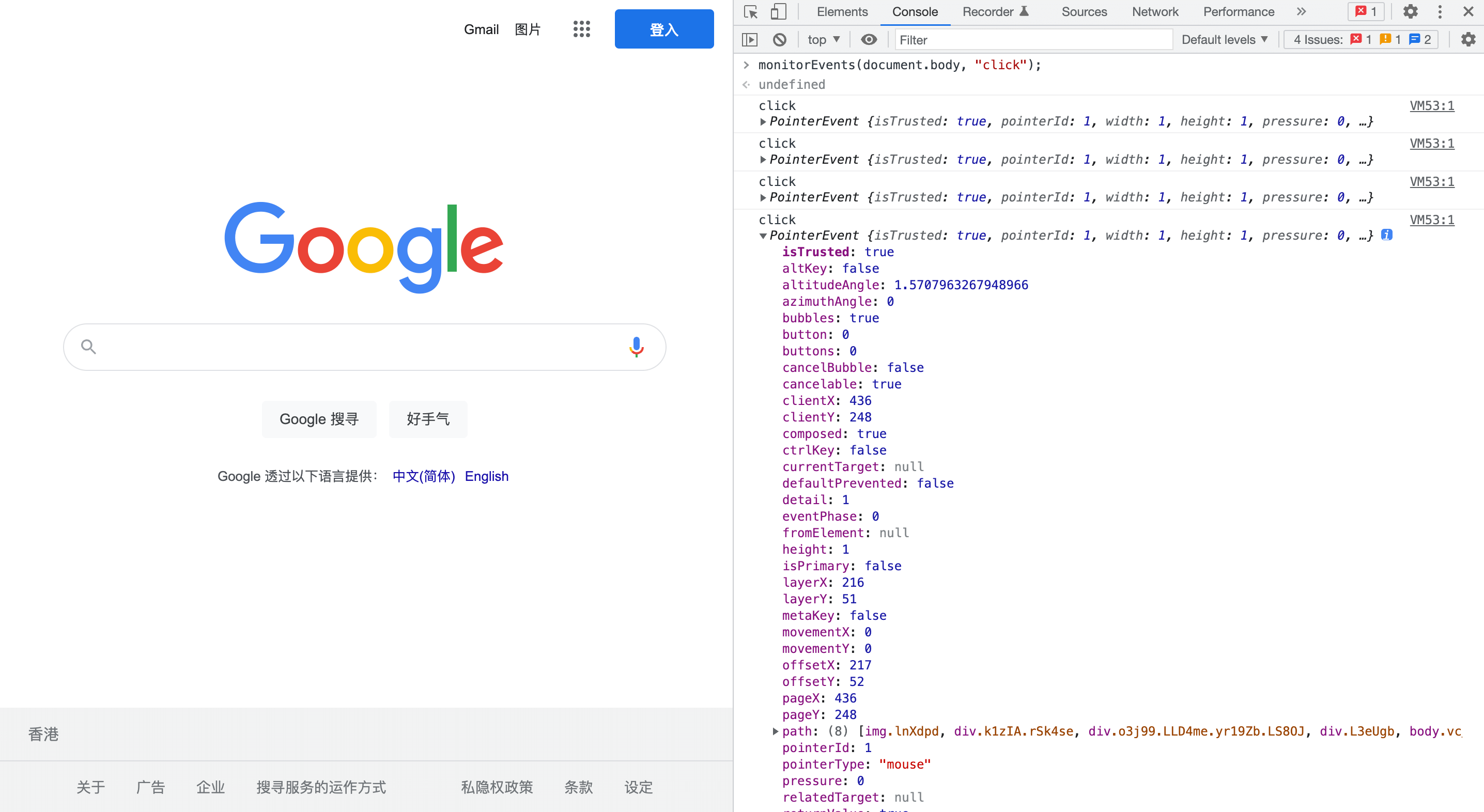Toggle the device toolbar icon
The image size is (1484, 812).
point(778,11)
